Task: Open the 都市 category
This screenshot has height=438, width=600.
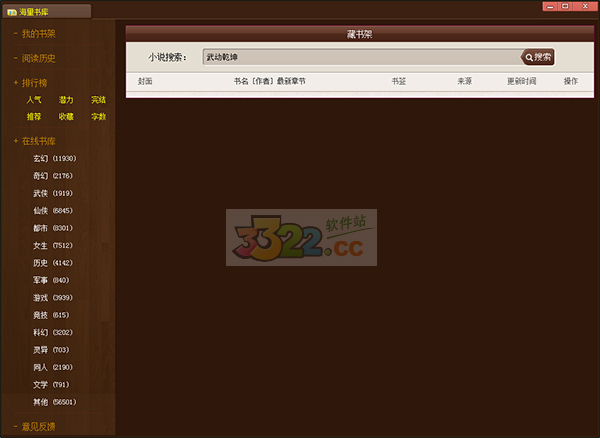Action: [x=53, y=228]
